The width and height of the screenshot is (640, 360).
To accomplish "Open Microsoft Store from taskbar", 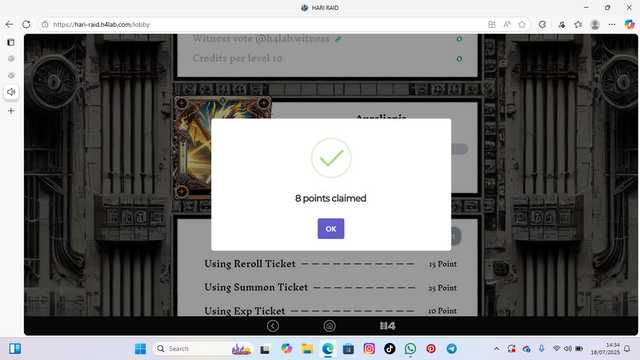I will (x=348, y=349).
